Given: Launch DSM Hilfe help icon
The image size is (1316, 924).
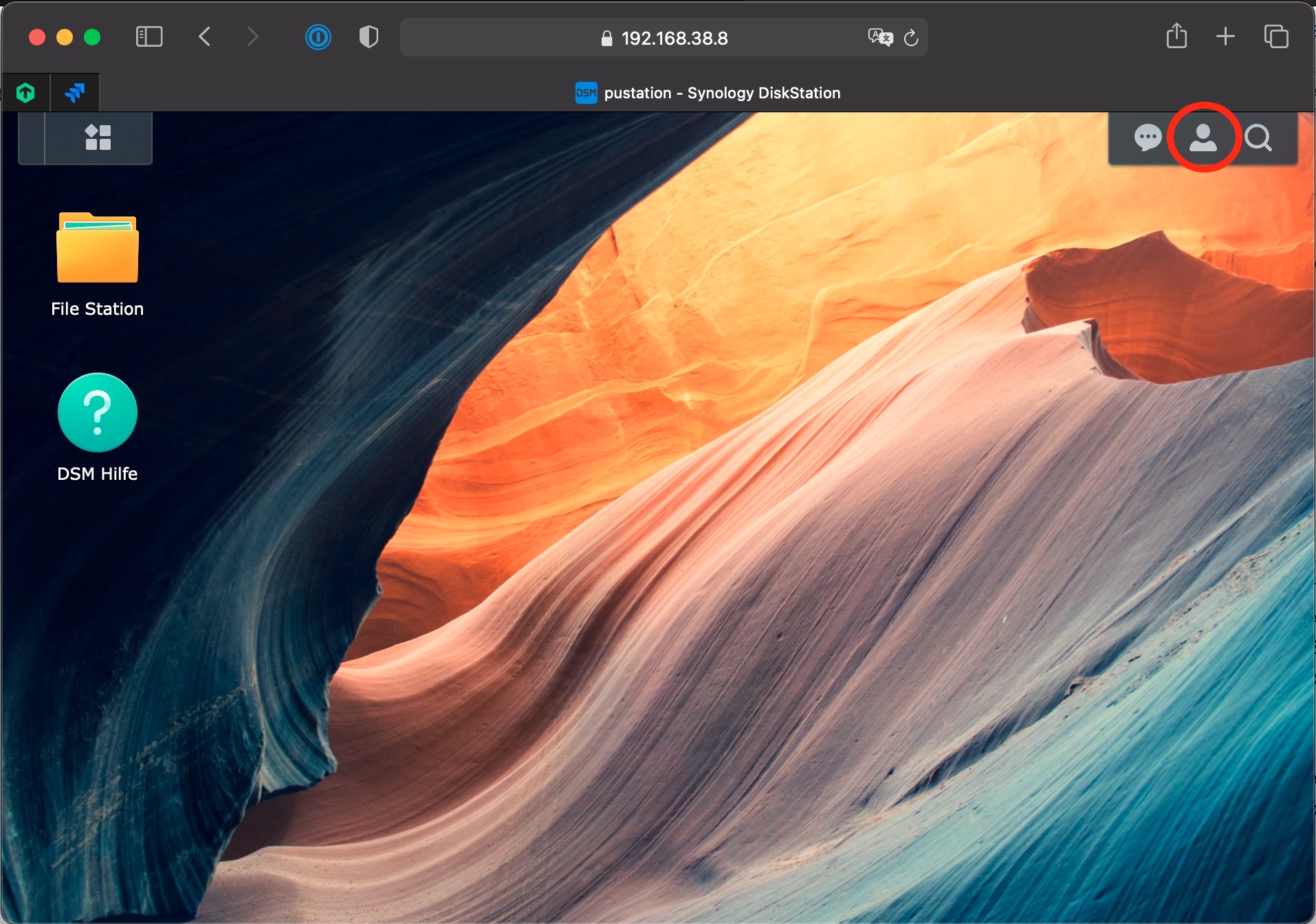Looking at the screenshot, I should tap(98, 412).
